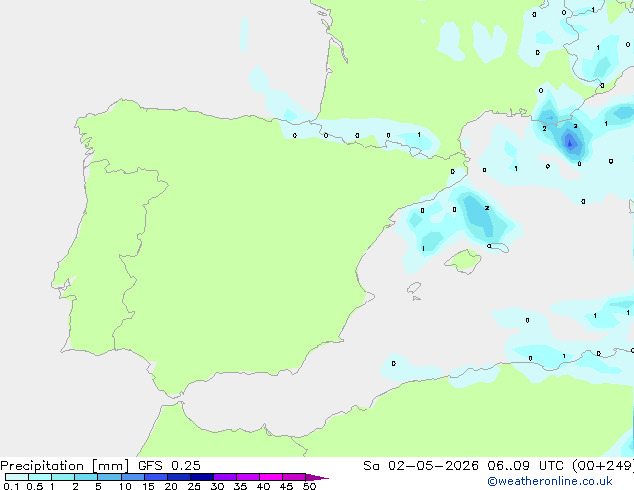The height and width of the screenshot is (490, 634).
Task: Click the 2–5 mm legend color swatch
Action: point(86,477)
